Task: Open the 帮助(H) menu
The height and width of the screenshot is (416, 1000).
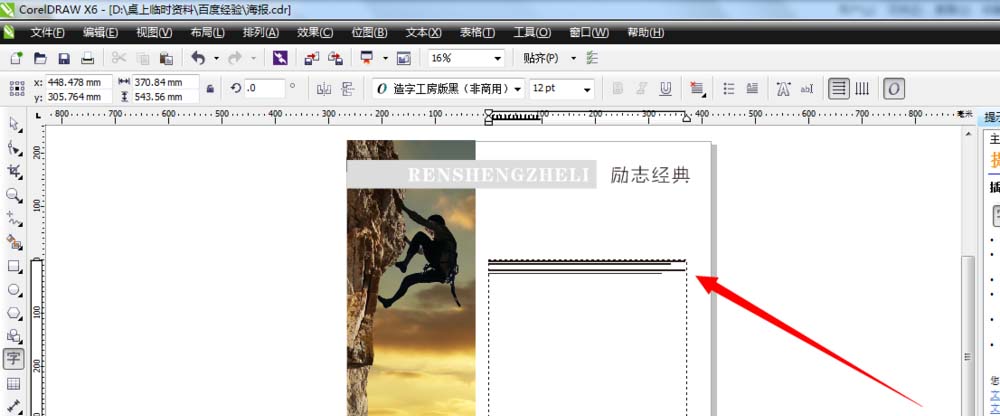Action: pos(645,33)
